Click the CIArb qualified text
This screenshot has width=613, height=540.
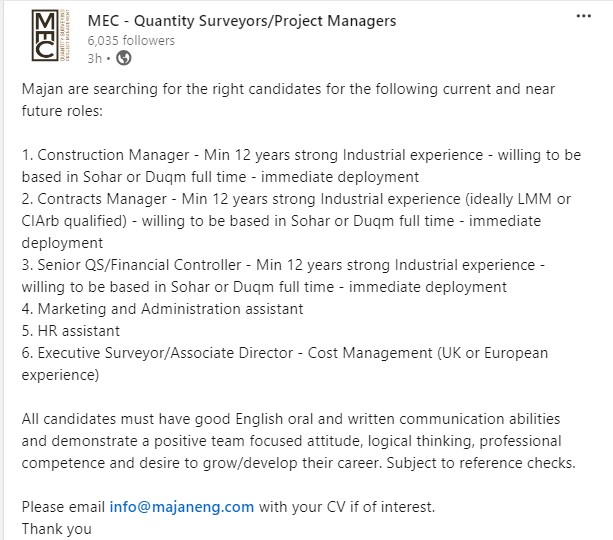74,221
